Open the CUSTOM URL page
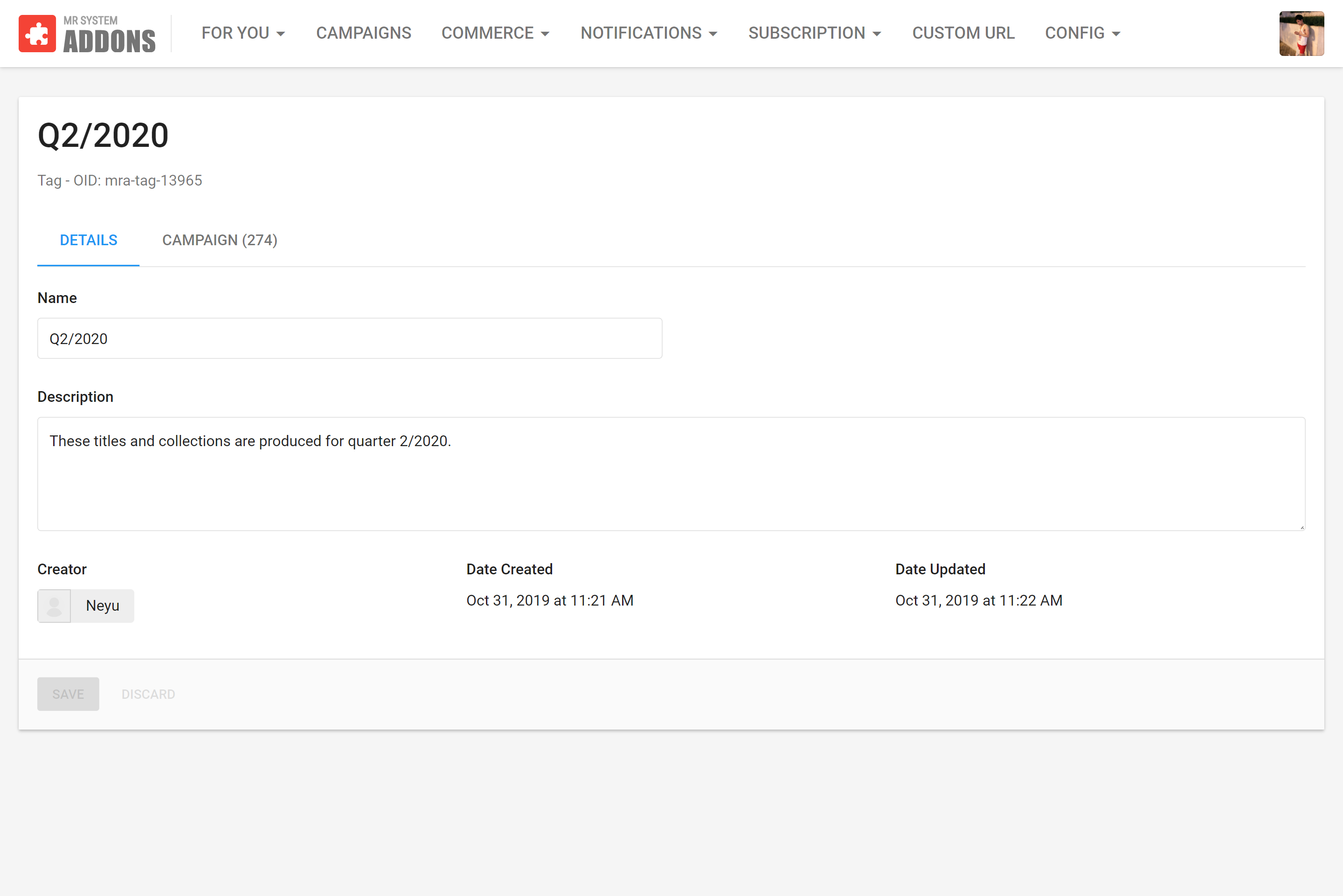Image resolution: width=1343 pixels, height=896 pixels. pyautogui.click(x=963, y=33)
